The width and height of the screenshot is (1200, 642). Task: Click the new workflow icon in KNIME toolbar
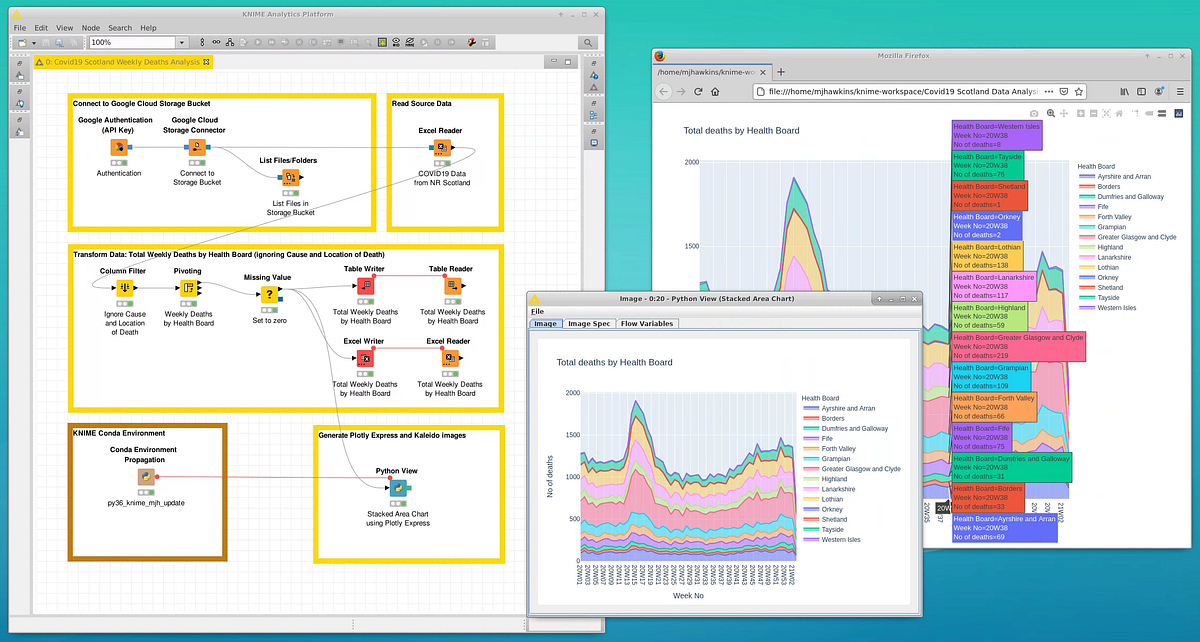tap(22, 43)
